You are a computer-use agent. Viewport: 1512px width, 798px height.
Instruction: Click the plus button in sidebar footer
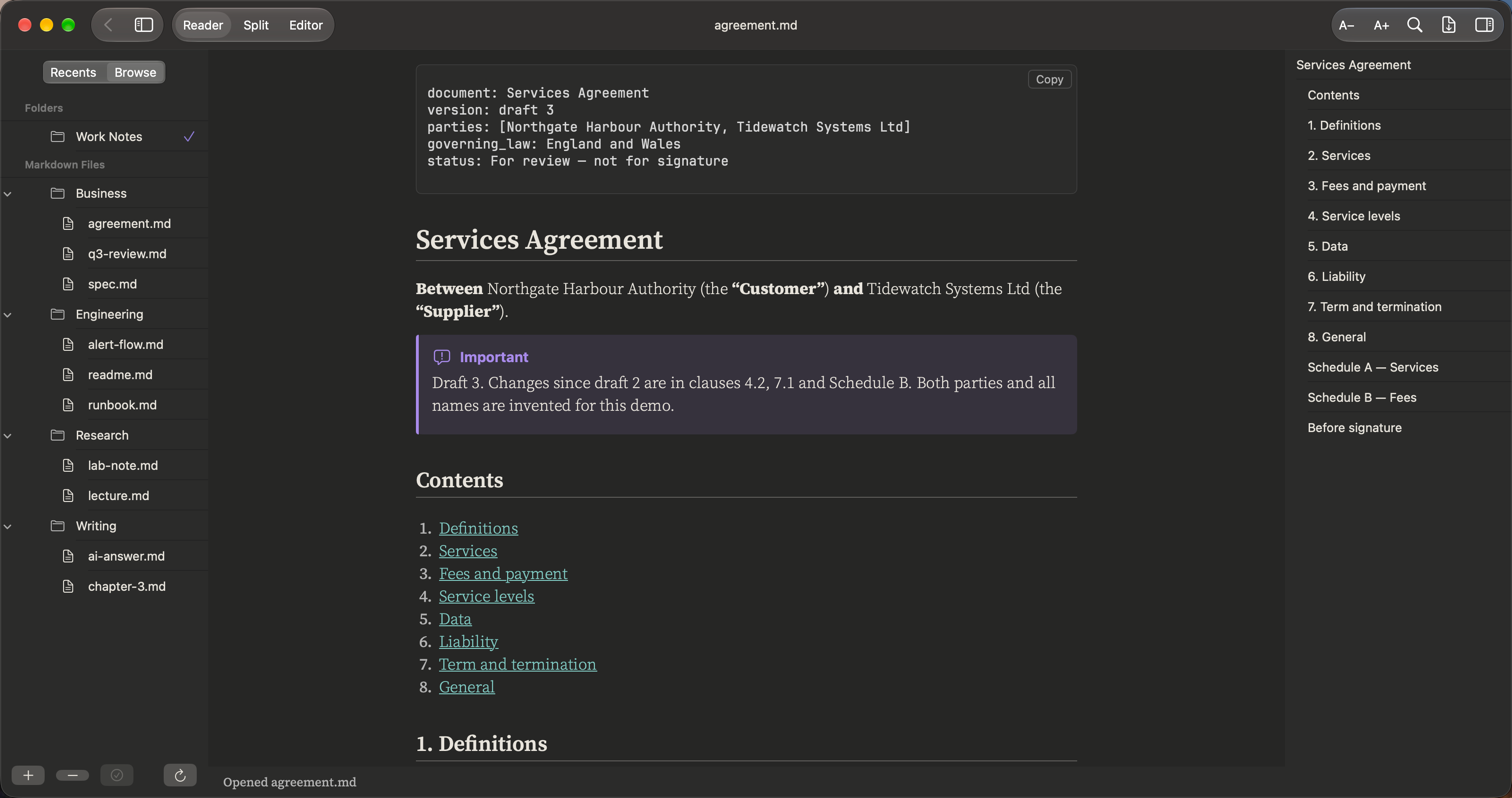[28, 775]
